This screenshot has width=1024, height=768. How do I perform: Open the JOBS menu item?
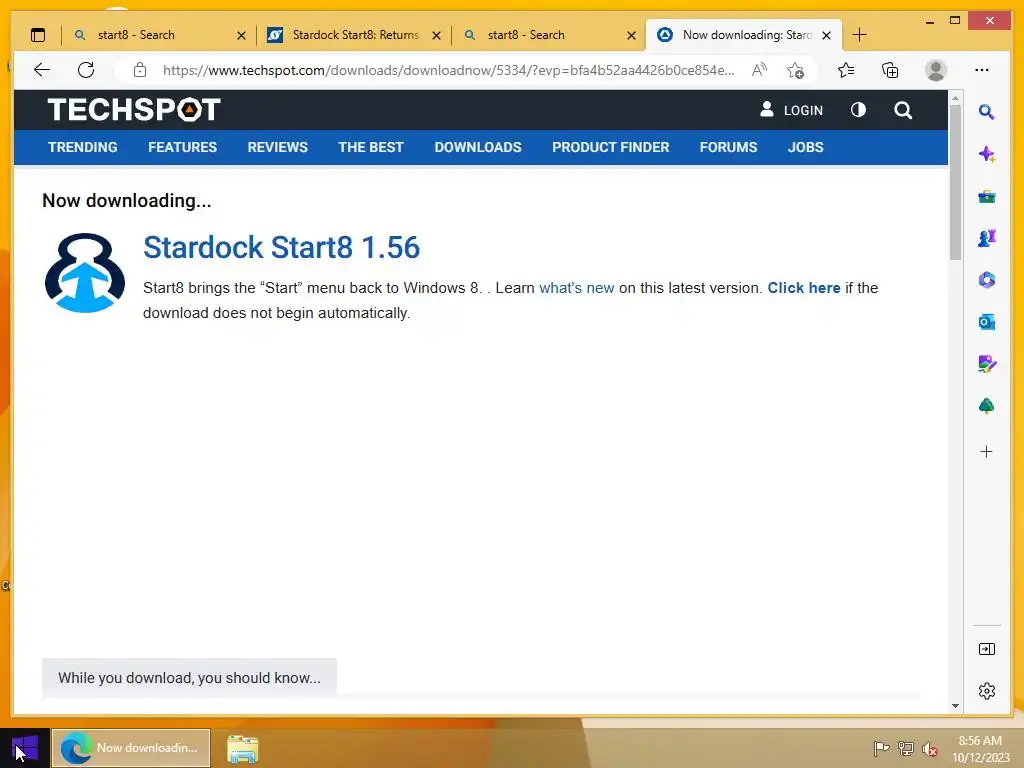805,147
